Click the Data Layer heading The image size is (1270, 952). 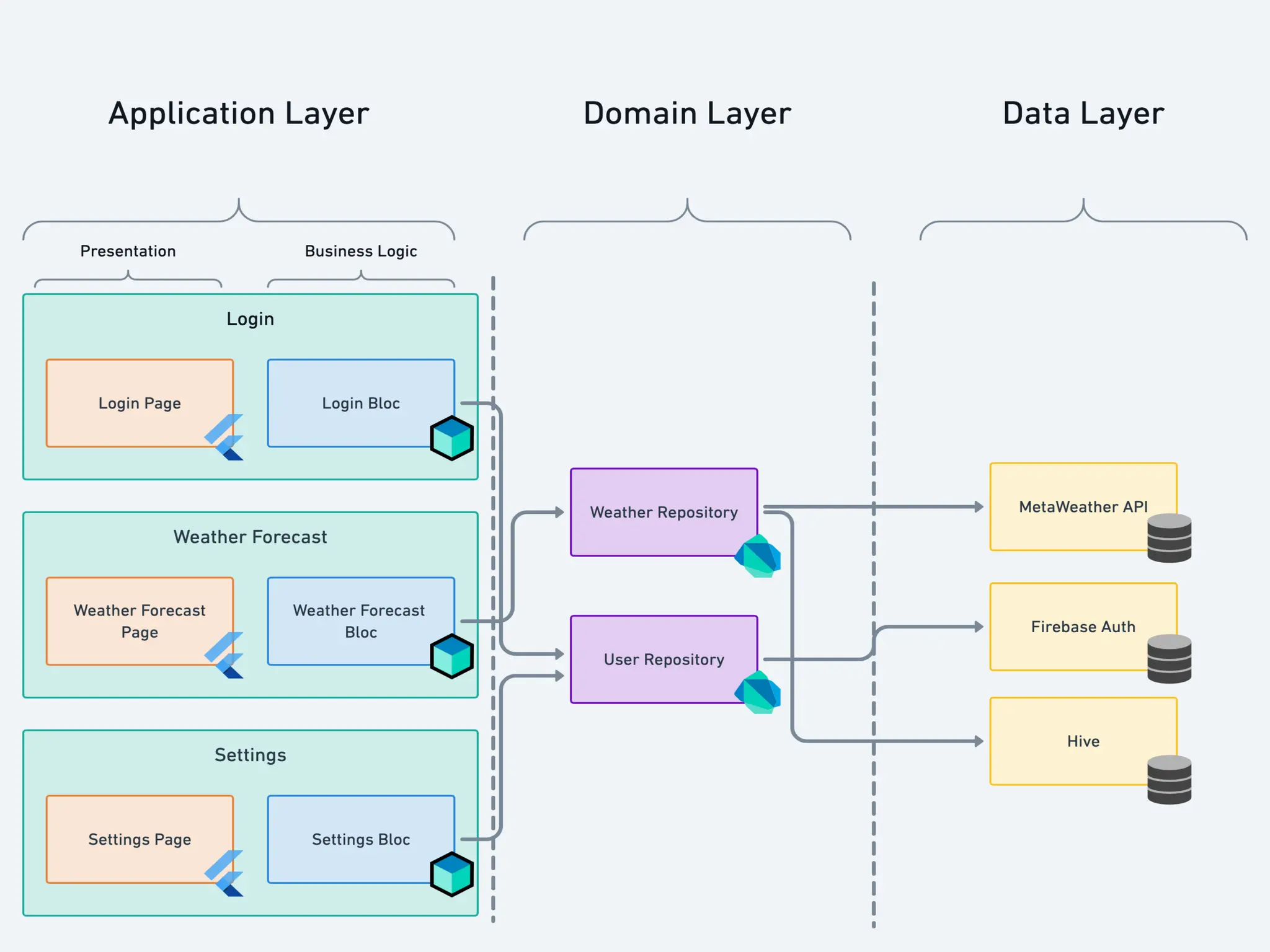(x=1083, y=113)
